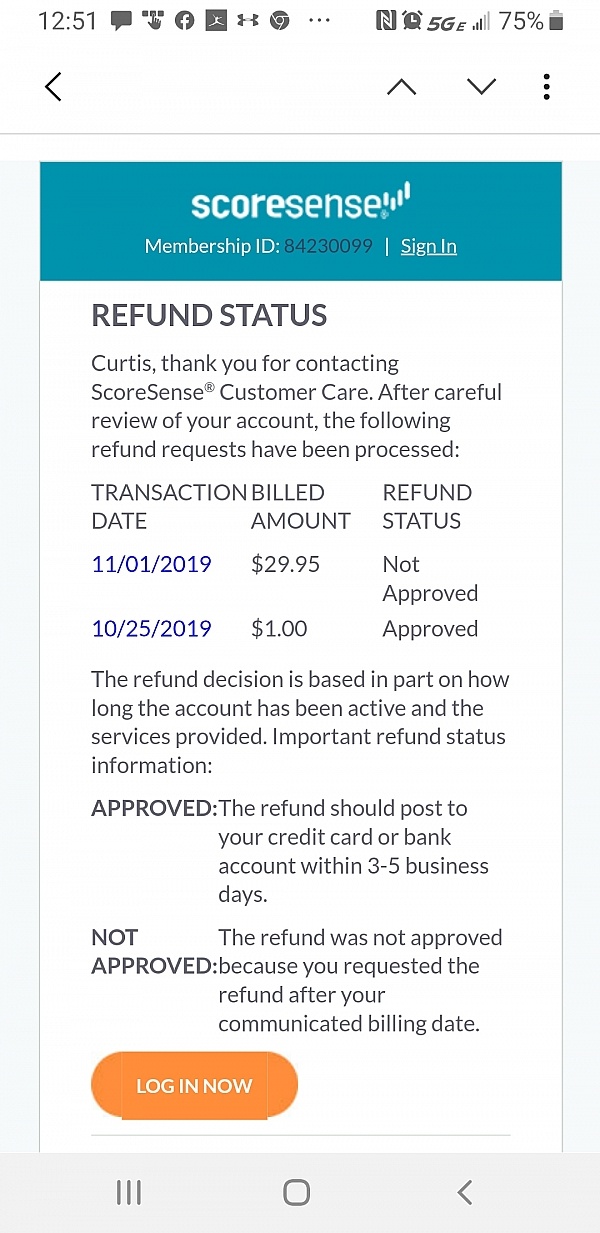Go to previous email with up chevron
Screen dimensions: 600x1233
coord(401,87)
